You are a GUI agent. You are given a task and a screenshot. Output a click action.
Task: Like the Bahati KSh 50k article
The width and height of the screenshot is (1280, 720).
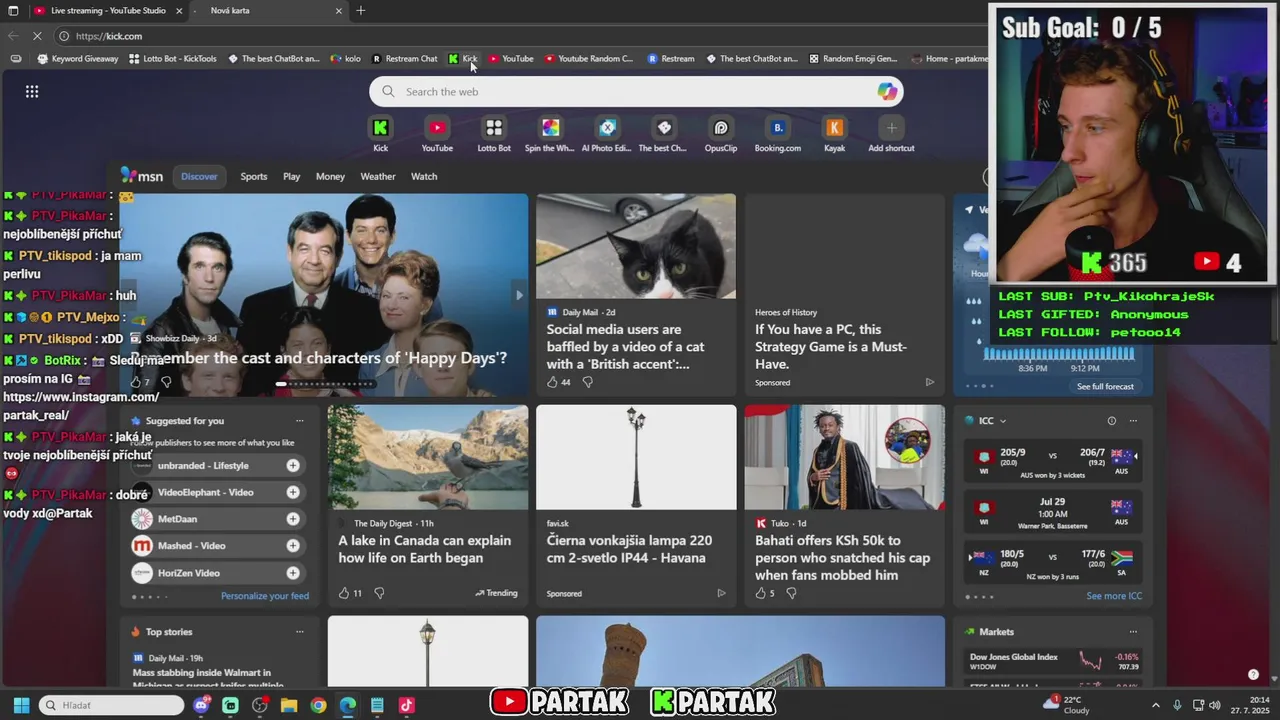760,593
